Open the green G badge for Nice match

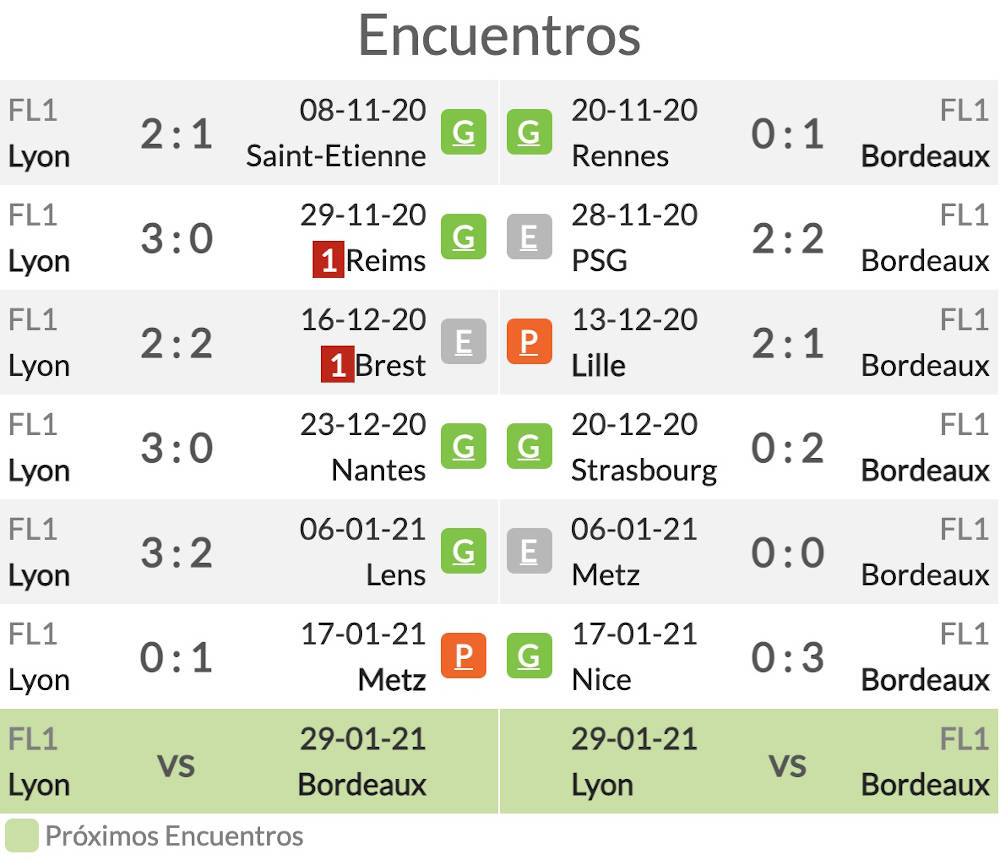pyautogui.click(x=529, y=656)
